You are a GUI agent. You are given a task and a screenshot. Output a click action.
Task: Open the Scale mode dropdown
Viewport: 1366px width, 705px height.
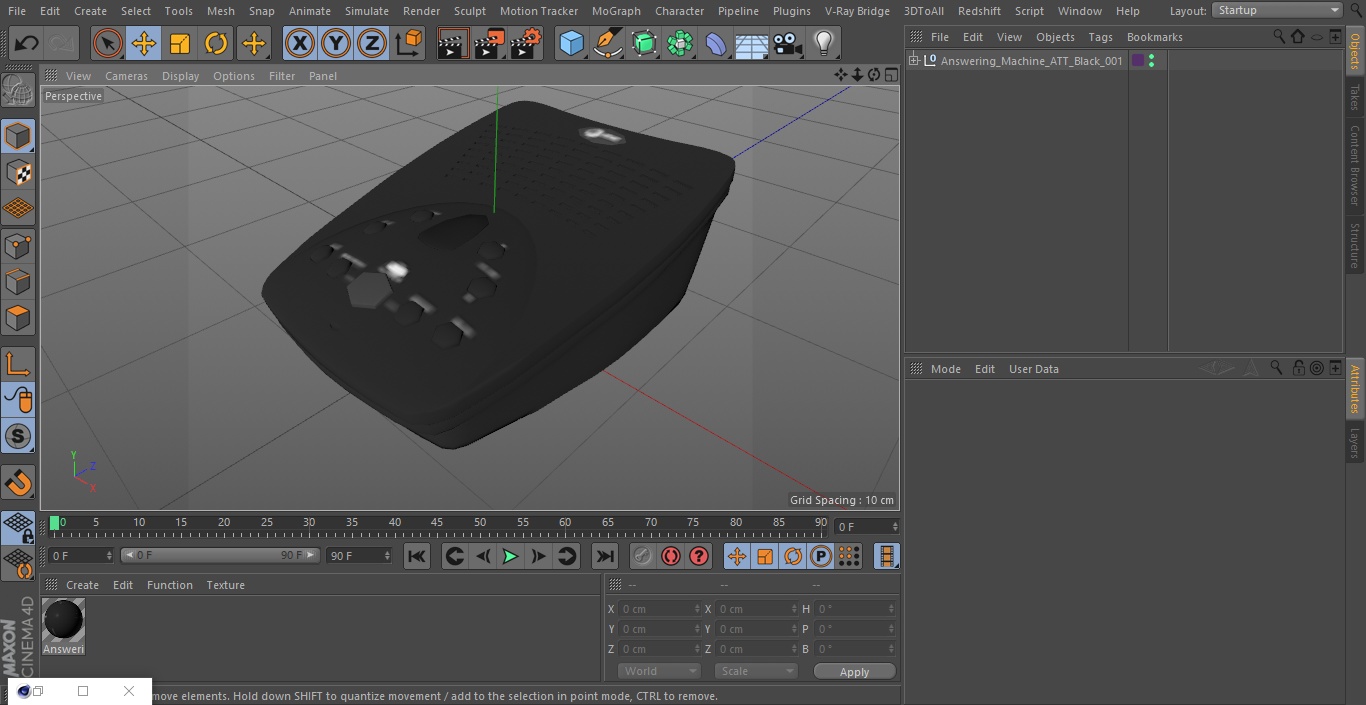[x=756, y=671]
